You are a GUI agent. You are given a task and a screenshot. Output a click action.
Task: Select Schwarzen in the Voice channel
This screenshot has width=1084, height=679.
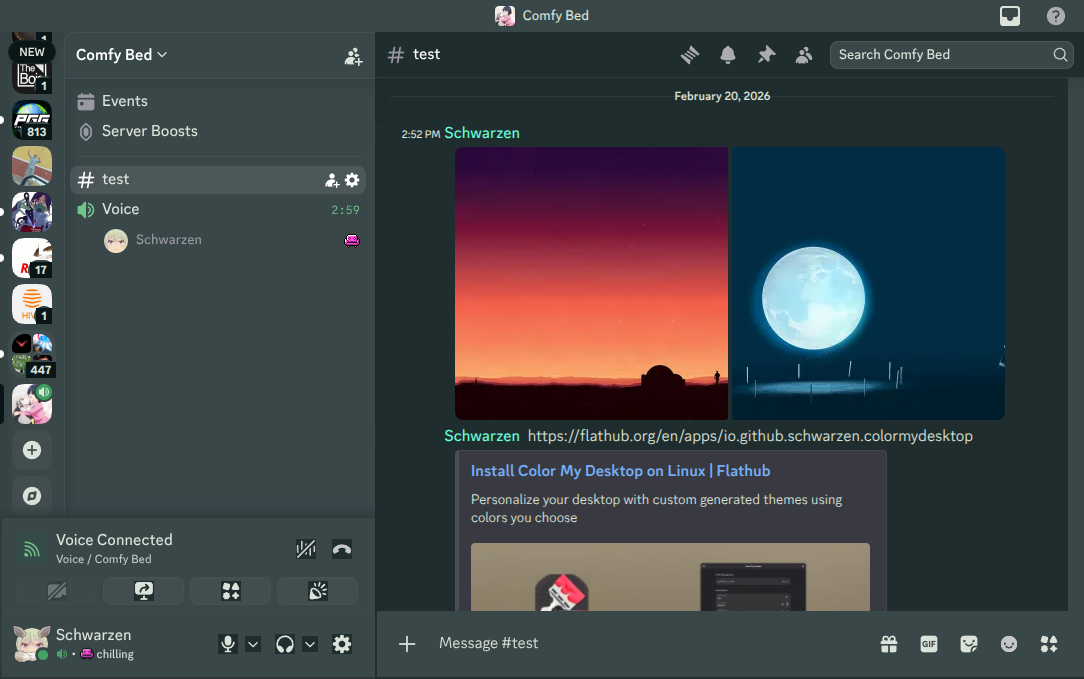[x=232, y=240]
